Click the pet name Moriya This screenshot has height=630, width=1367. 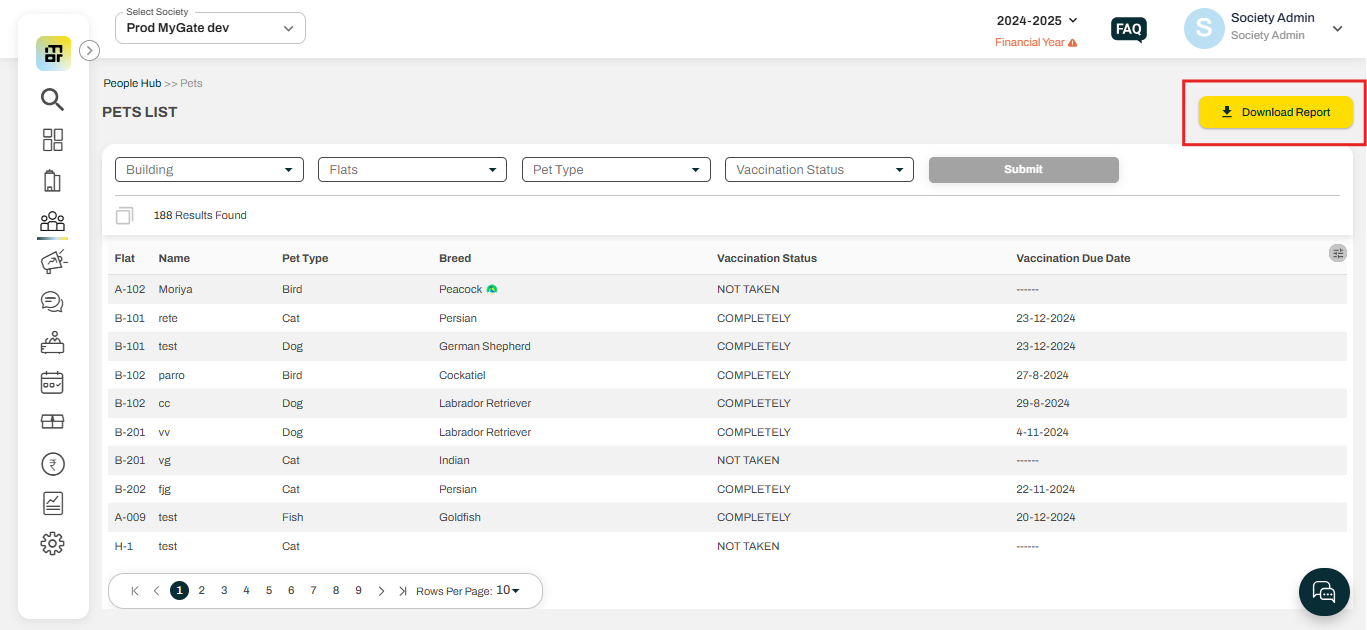[175, 289]
